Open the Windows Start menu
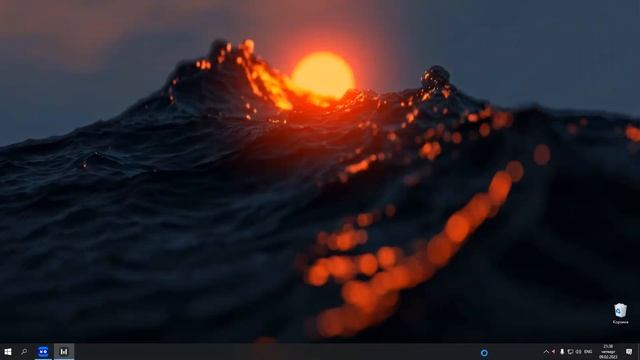 8,351
